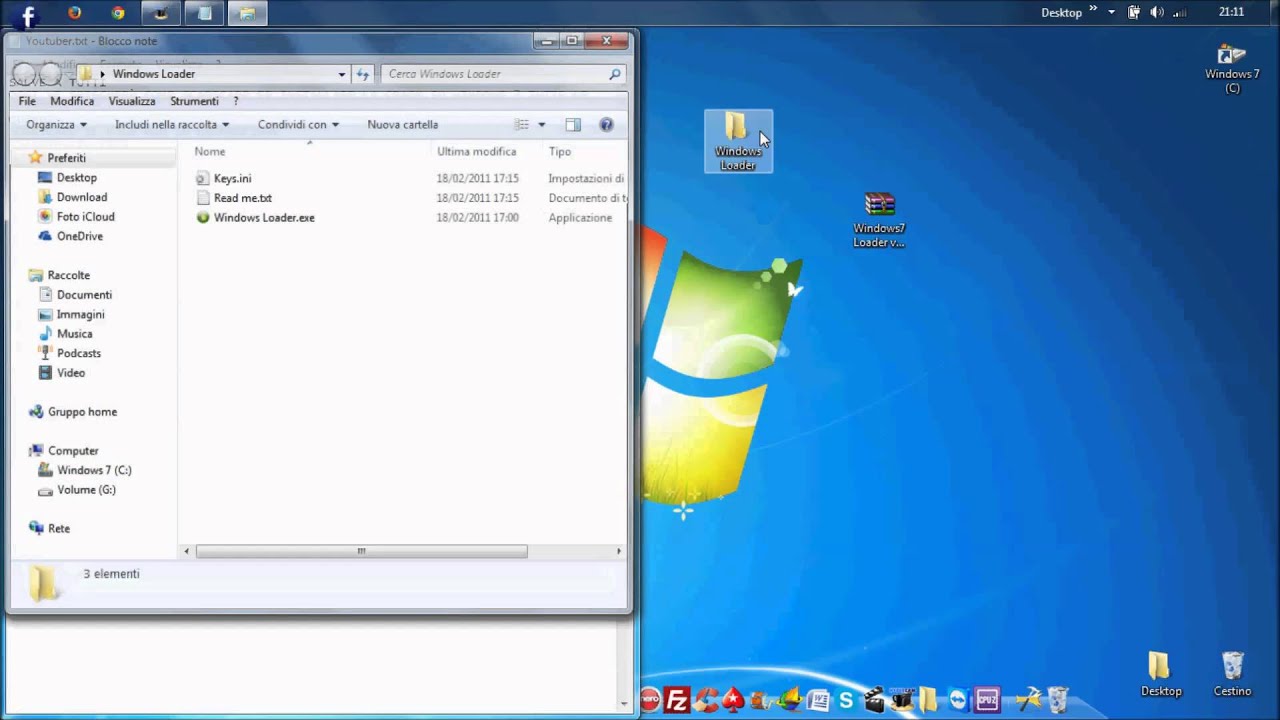
Task: Select Windows 7 (C) drive shortcut on desktop
Action: point(1232,68)
